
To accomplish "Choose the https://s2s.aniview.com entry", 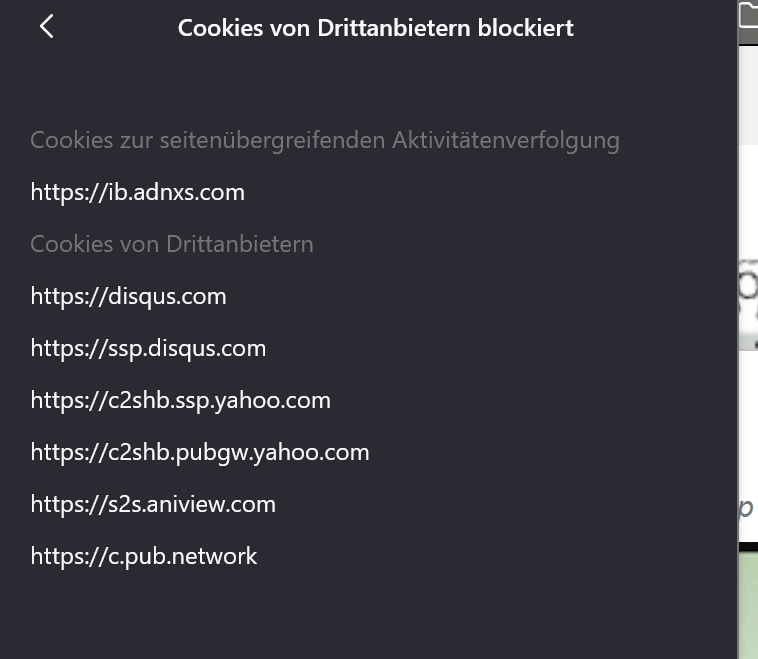I will coord(153,504).
